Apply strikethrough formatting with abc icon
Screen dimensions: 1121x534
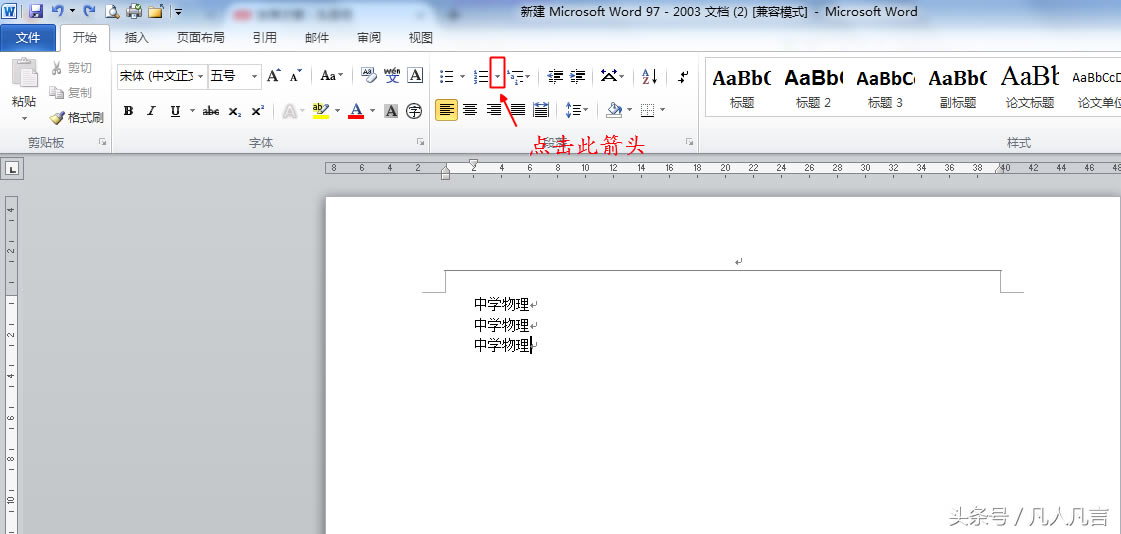(211, 111)
